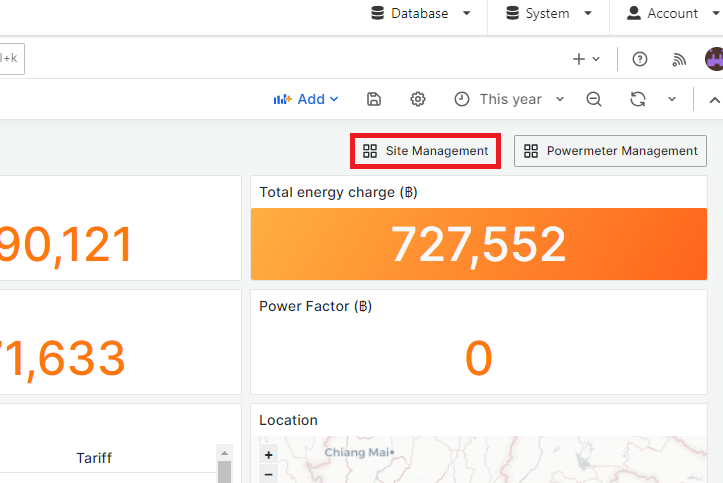Open dashboard settings gear icon

click(x=418, y=99)
